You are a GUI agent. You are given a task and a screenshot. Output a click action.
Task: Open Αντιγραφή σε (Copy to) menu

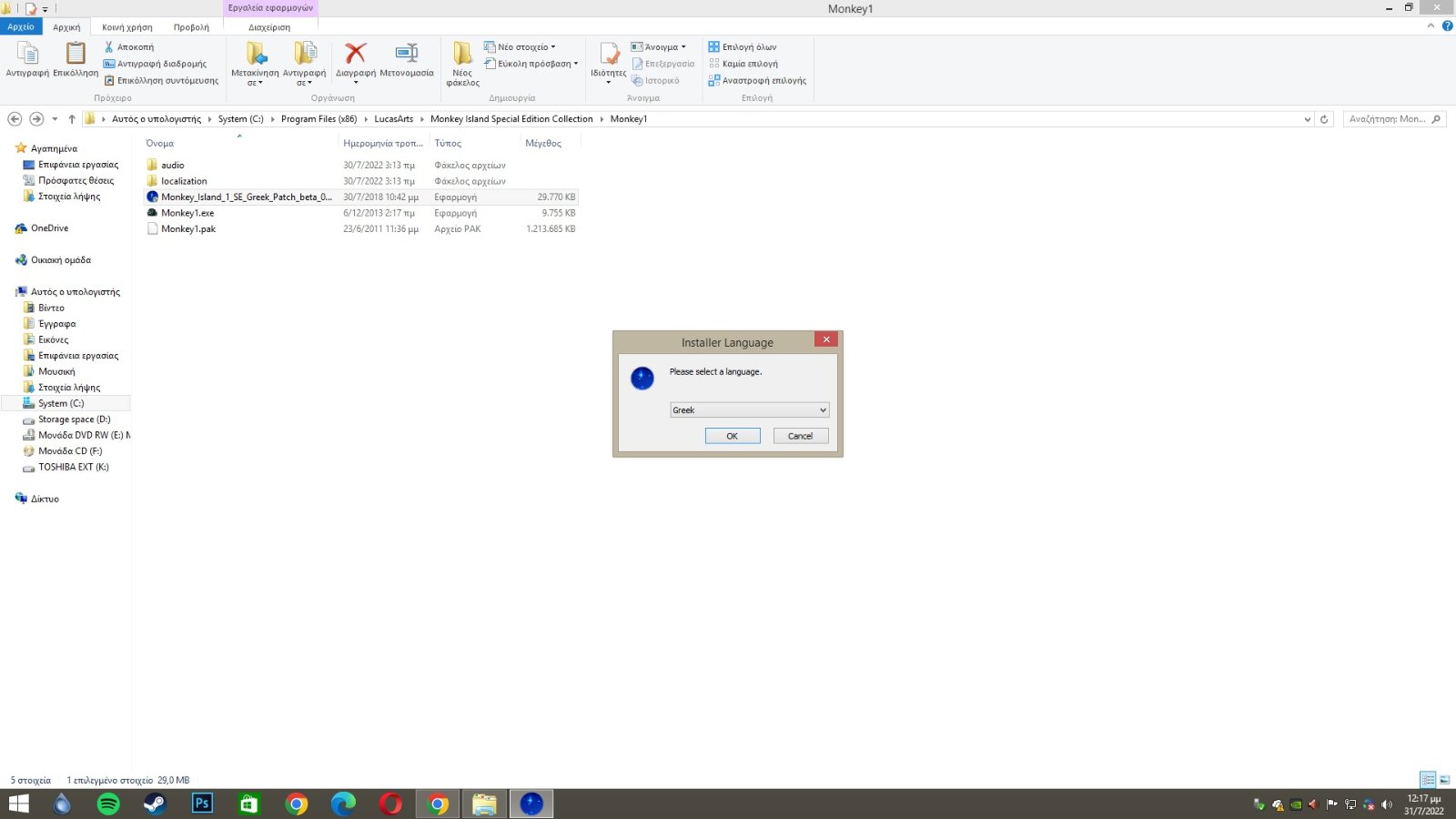(x=304, y=65)
